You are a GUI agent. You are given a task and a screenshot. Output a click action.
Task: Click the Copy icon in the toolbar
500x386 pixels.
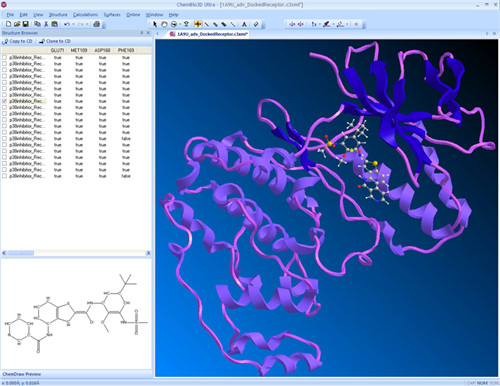click(37, 24)
